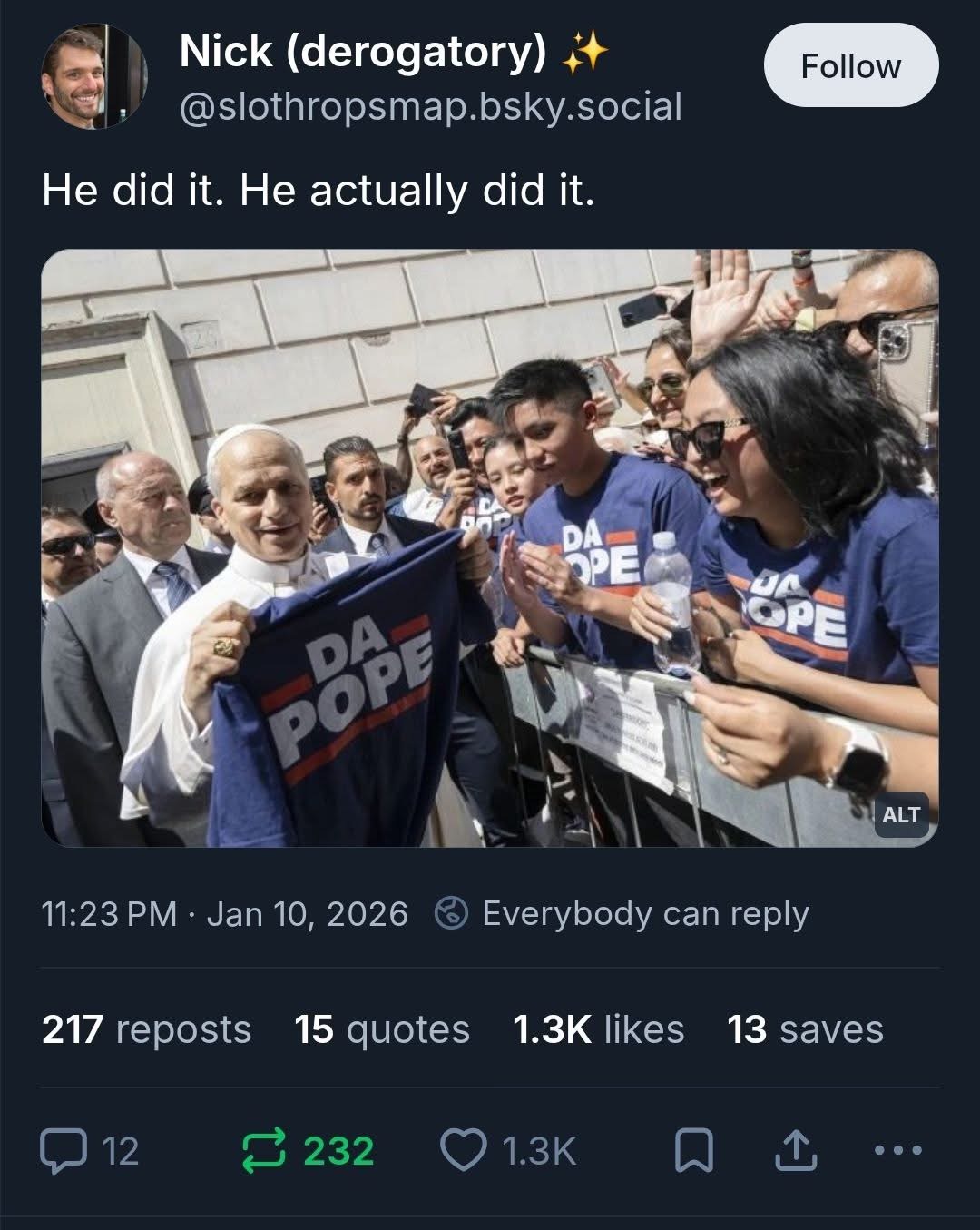Open the three-dot more options menu
This screenshot has height=1230, width=980.
(898, 1150)
